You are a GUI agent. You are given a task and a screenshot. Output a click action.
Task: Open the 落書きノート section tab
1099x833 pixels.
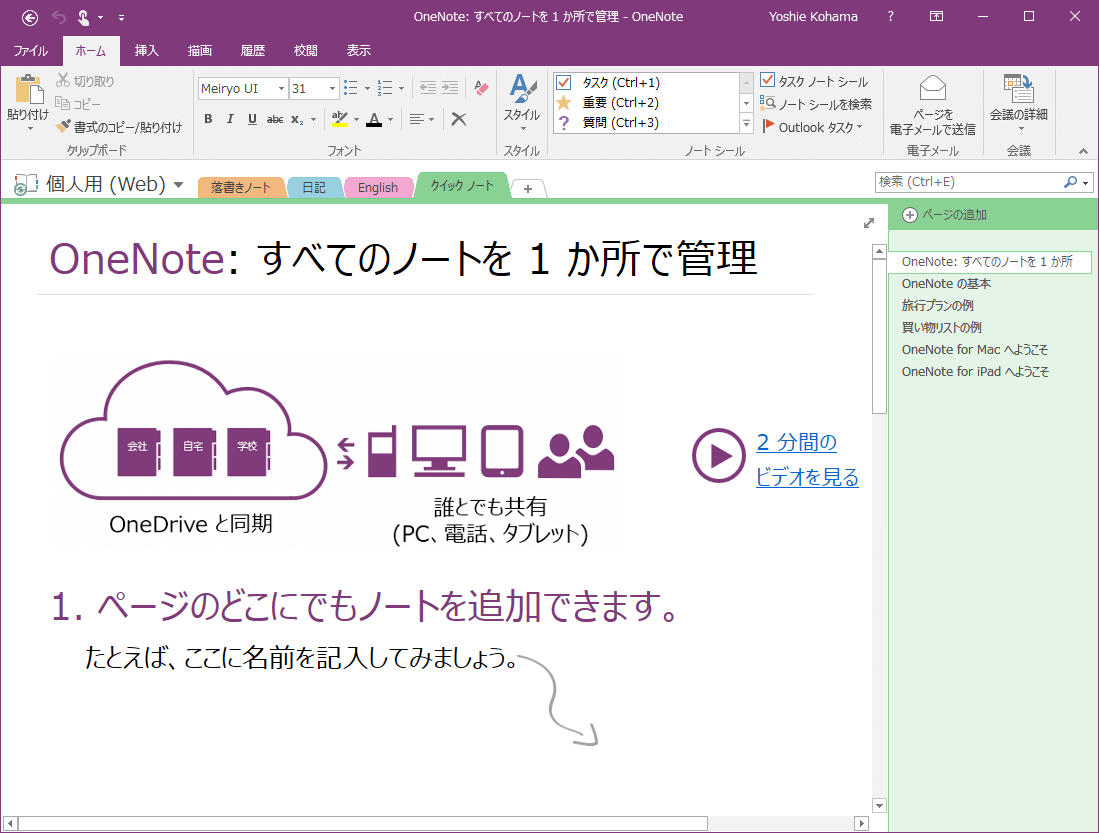click(241, 187)
